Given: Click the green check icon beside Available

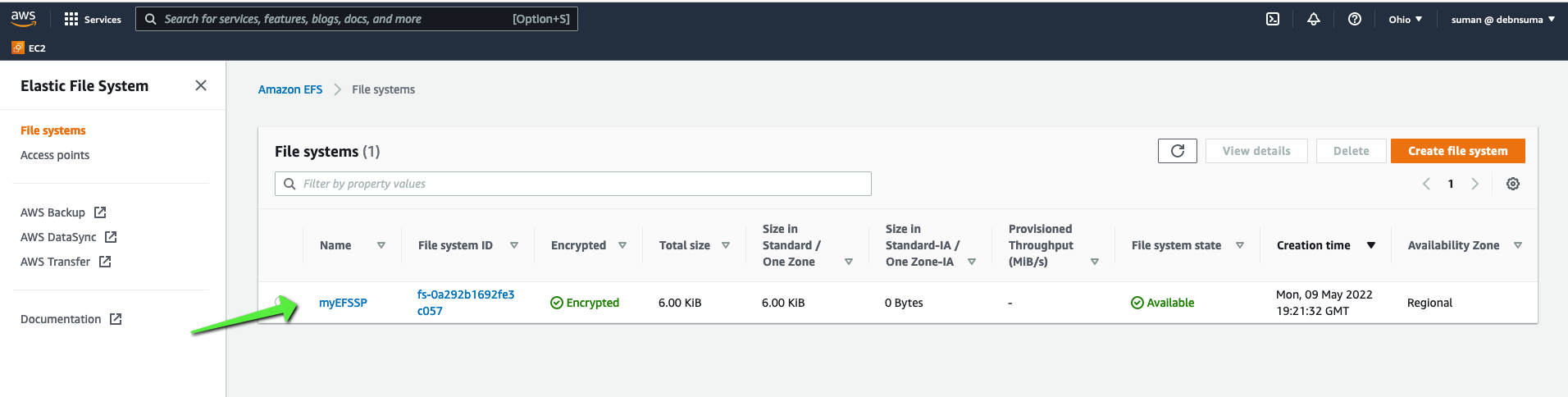Looking at the screenshot, I should coord(1137,303).
